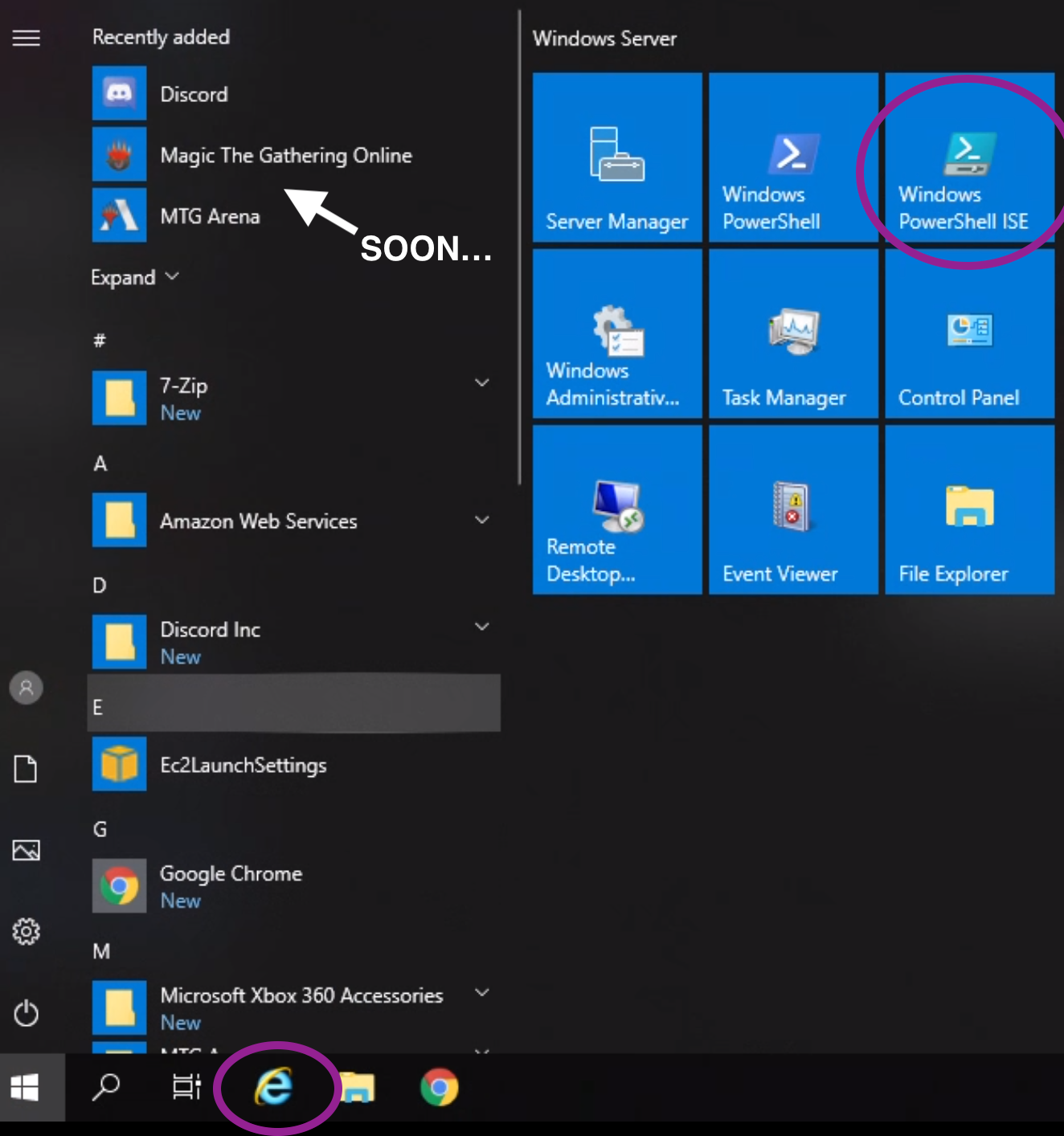Expand Microsoft Xbox 360 Accessories chevron
This screenshot has width=1064, height=1136.
click(x=482, y=992)
